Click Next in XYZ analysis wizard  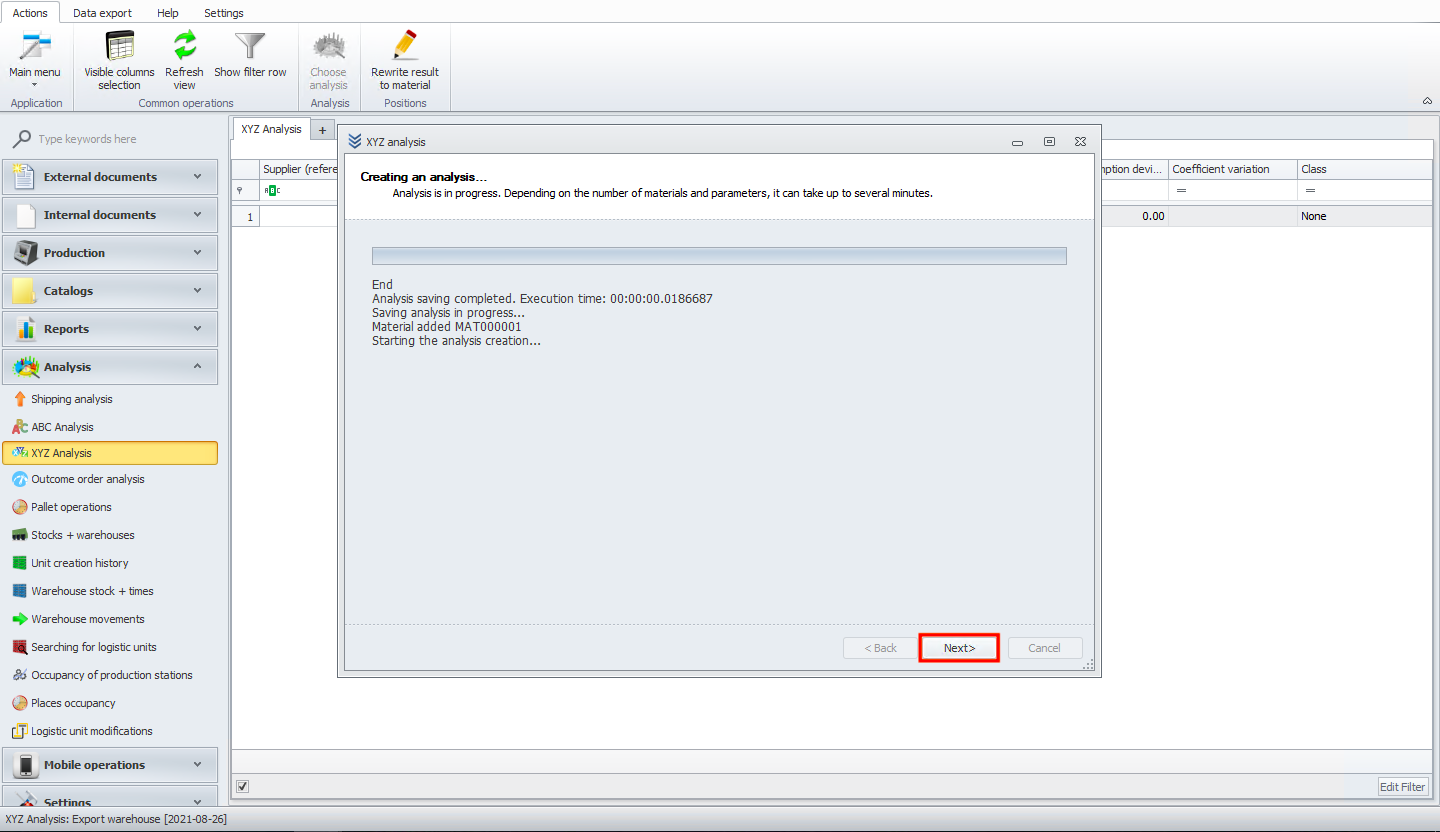click(959, 648)
